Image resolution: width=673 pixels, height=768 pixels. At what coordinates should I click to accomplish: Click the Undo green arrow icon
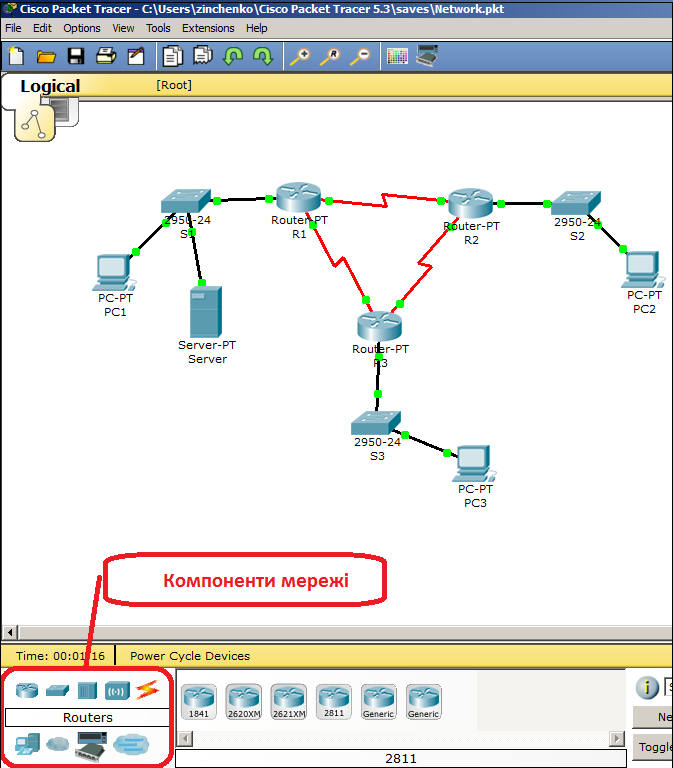tap(233, 56)
